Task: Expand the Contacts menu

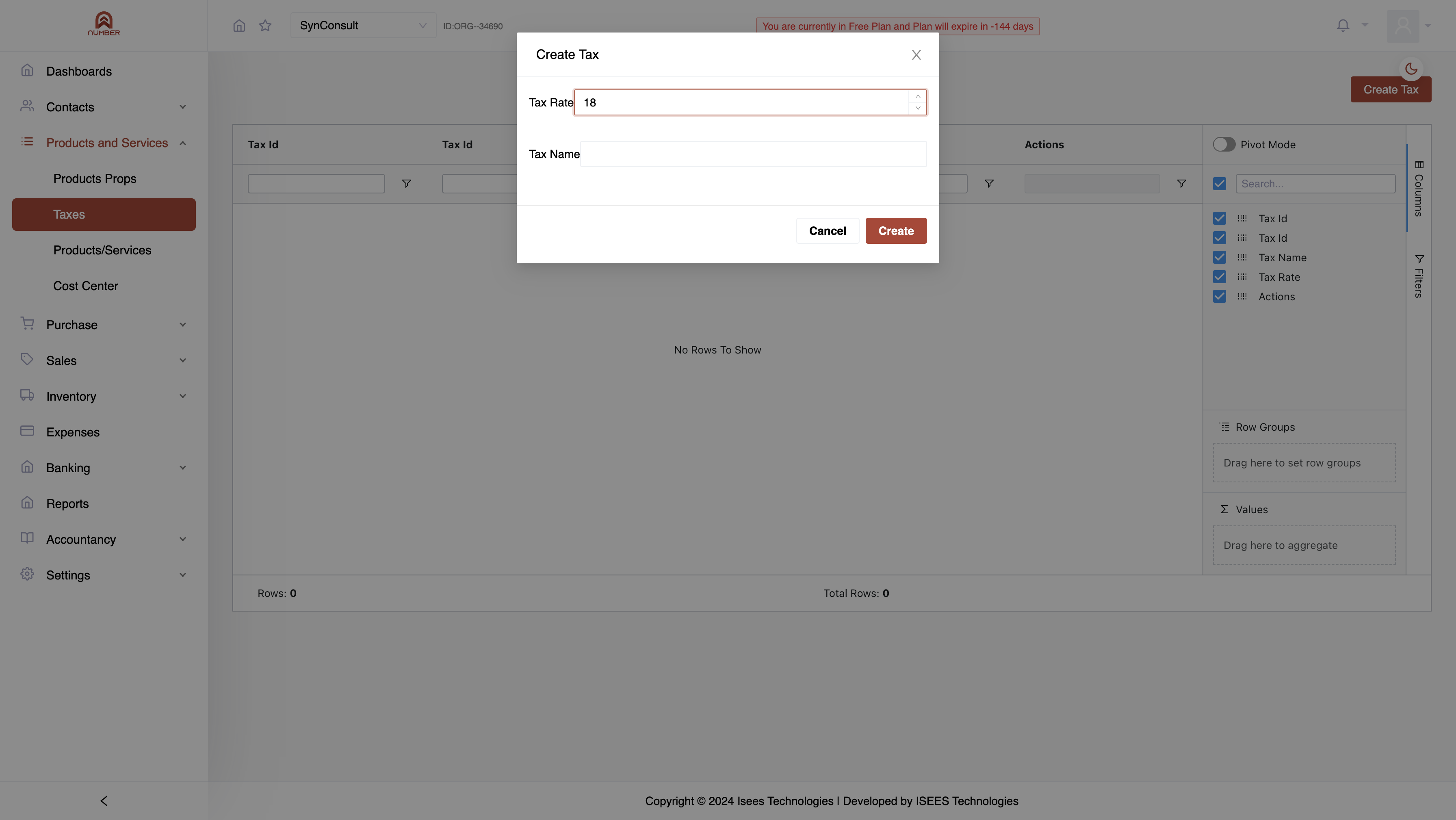Action: pyautogui.click(x=104, y=107)
